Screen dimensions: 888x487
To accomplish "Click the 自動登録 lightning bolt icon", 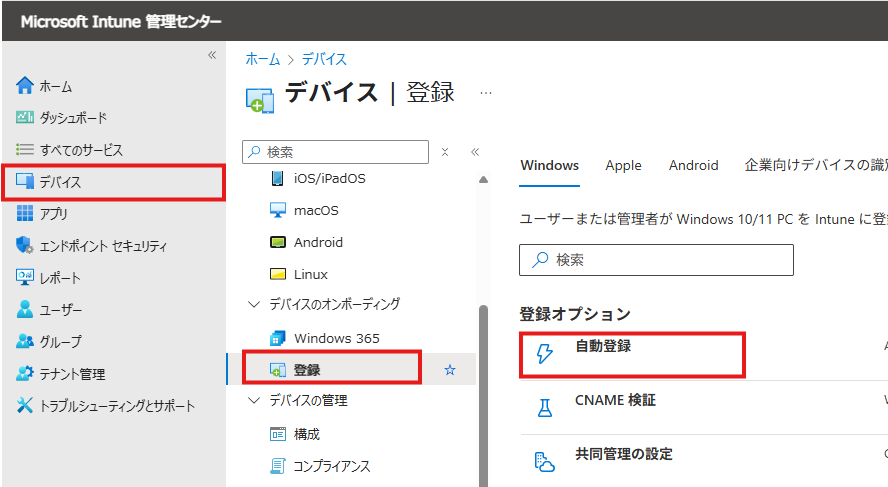I will (x=544, y=353).
